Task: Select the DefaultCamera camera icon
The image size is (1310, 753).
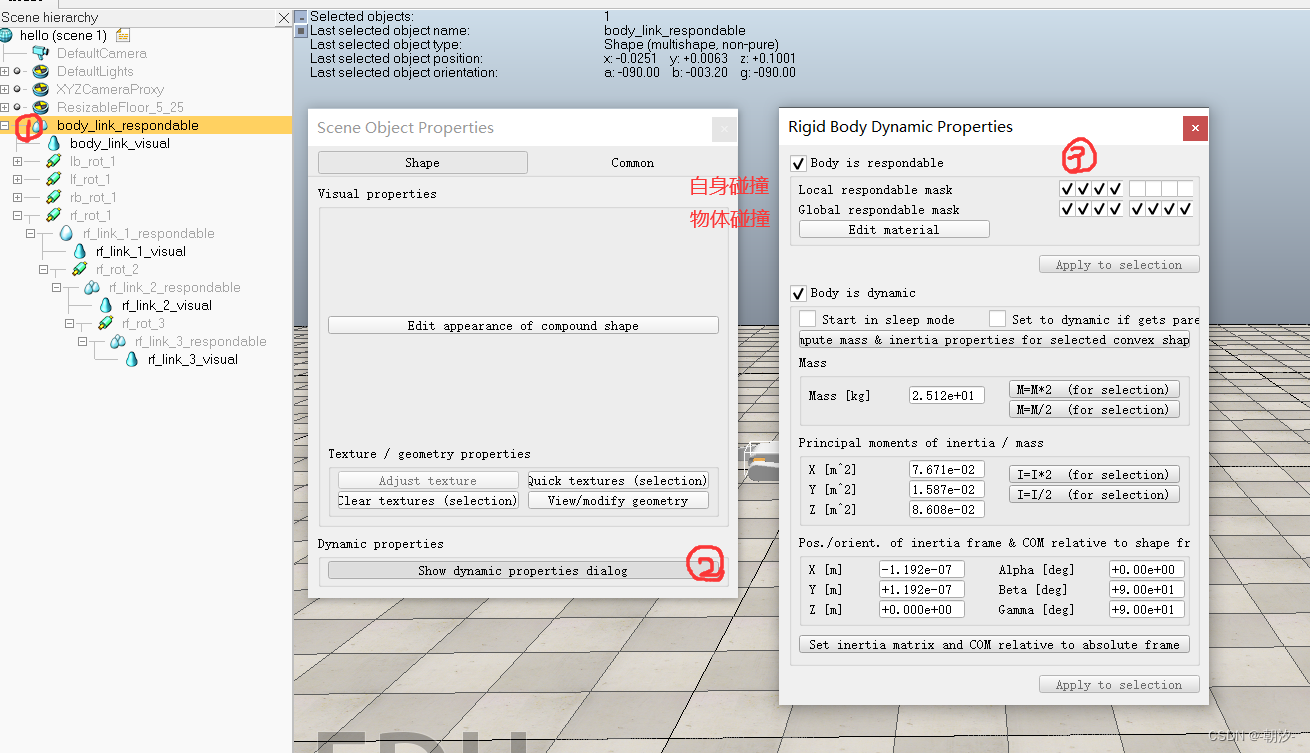Action: tap(39, 53)
